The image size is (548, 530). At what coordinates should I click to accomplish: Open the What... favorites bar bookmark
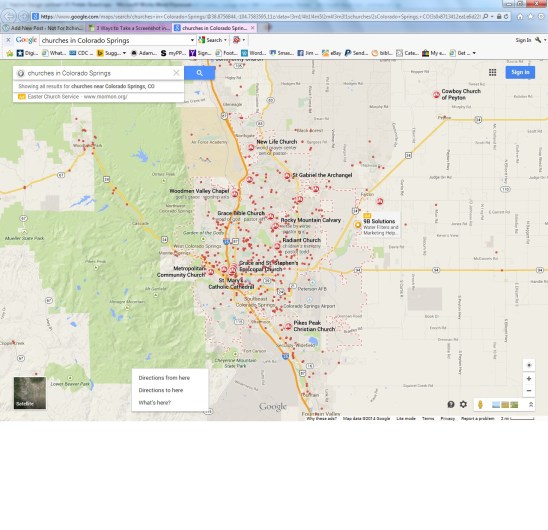(53, 53)
